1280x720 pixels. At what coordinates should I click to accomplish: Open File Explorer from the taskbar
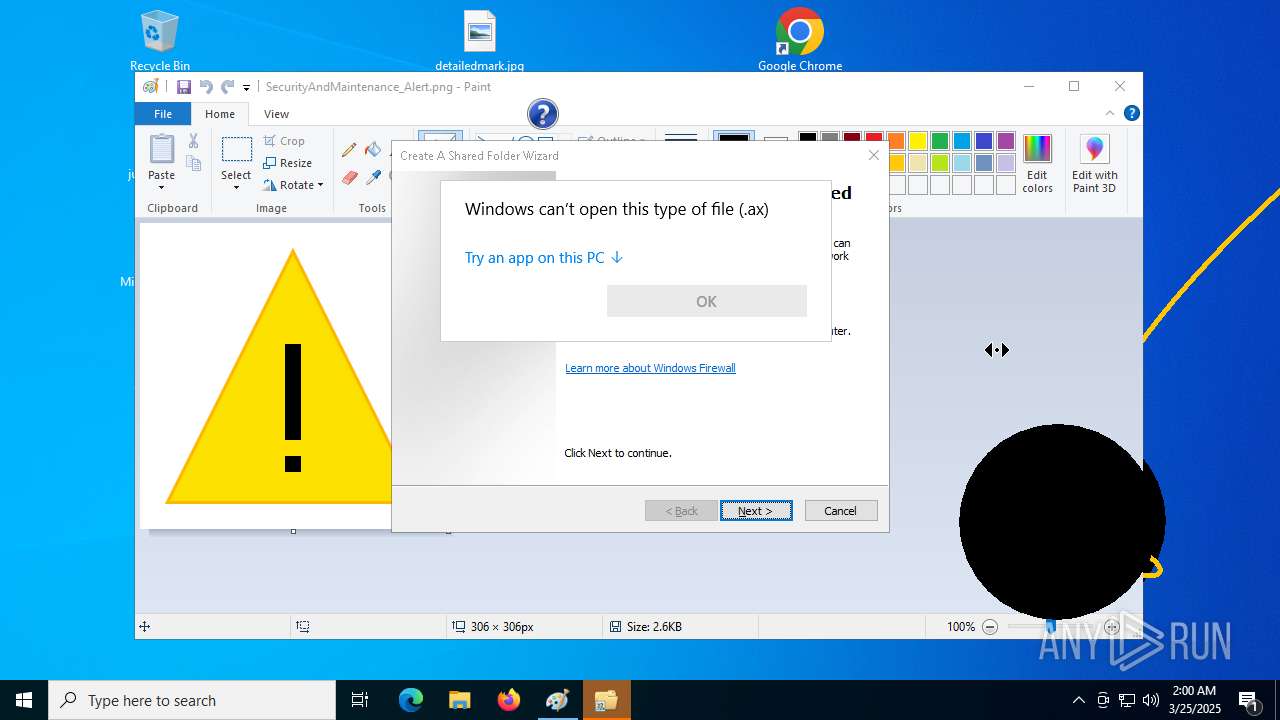click(459, 700)
